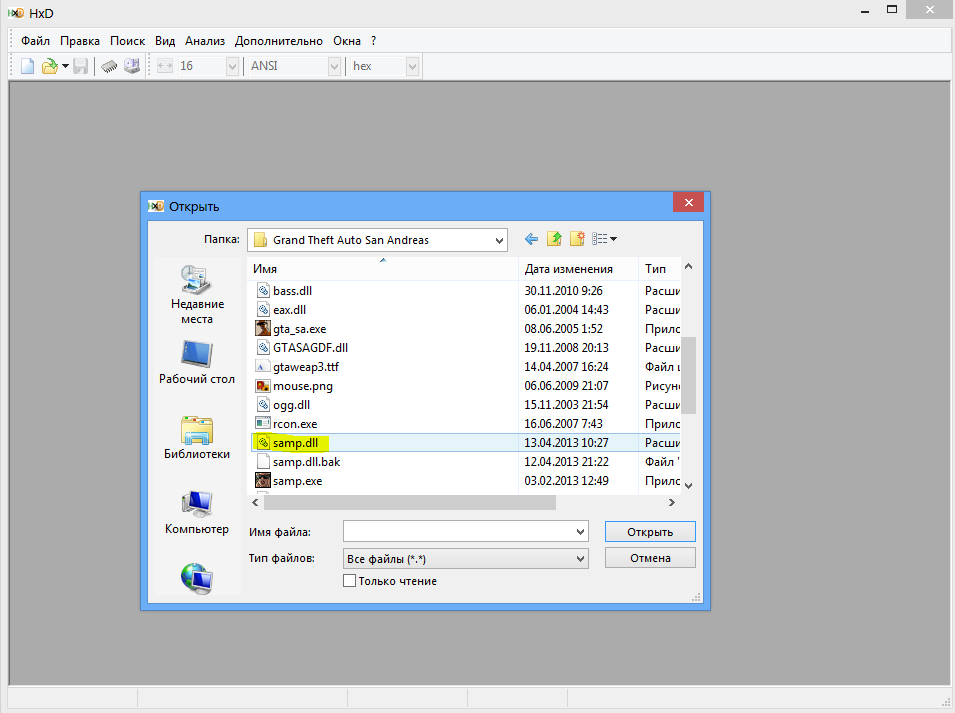Open the Network globe shortcut

coord(197,578)
